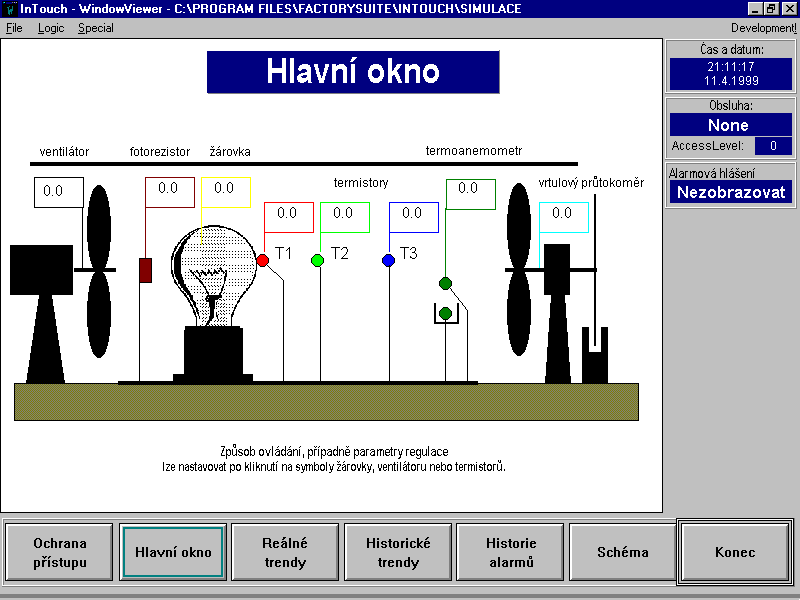This screenshot has width=800, height=600.
Task: Click the AccessLevel value field
Action: coord(773,146)
